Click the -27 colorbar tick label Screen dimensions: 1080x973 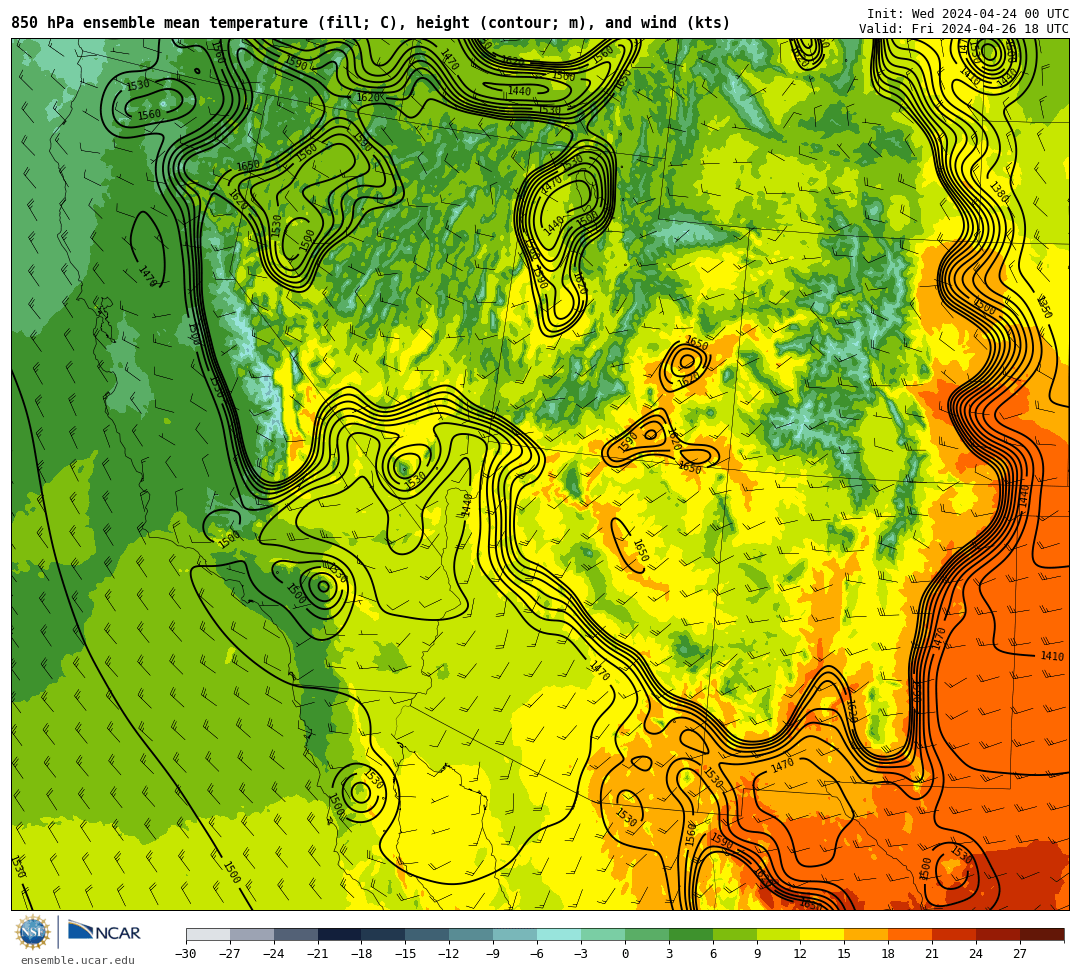click(x=230, y=954)
